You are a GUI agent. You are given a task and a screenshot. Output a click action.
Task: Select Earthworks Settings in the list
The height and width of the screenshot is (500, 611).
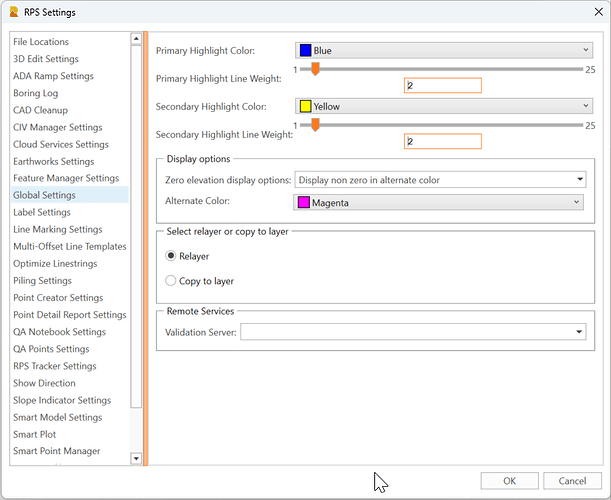tap(54, 161)
